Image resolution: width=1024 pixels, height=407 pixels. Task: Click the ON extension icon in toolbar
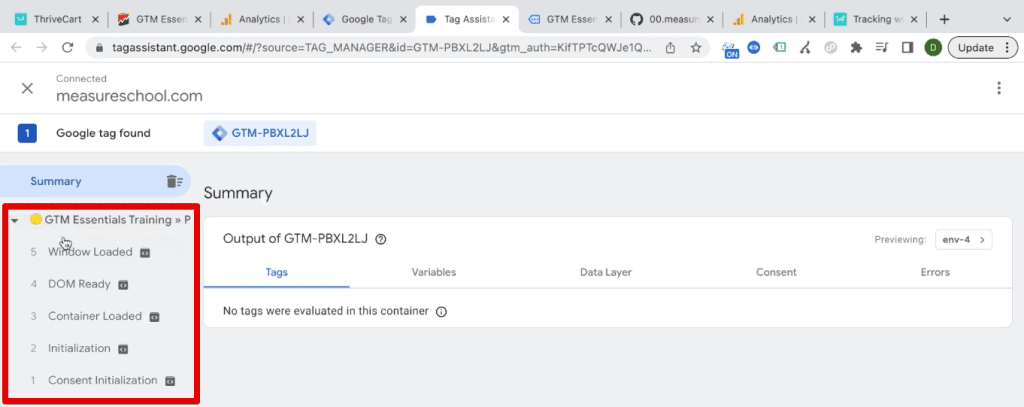point(731,49)
